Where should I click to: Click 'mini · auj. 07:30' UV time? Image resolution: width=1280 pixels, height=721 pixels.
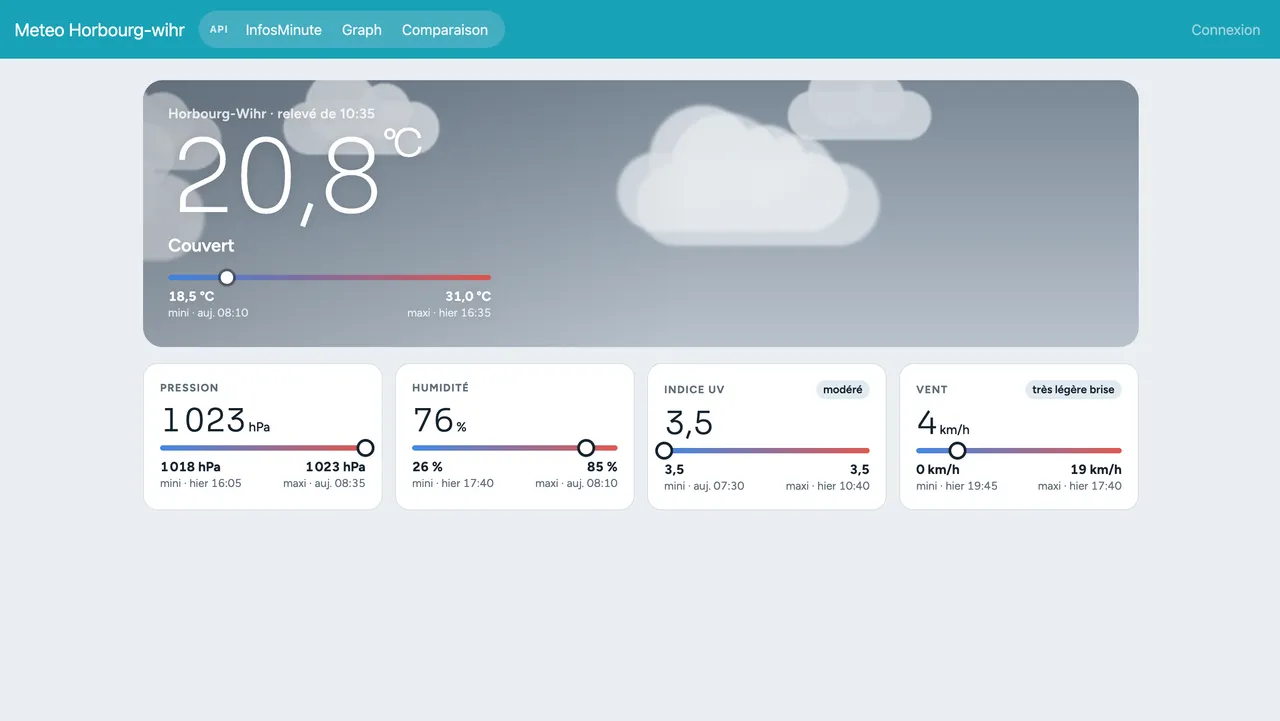point(704,486)
